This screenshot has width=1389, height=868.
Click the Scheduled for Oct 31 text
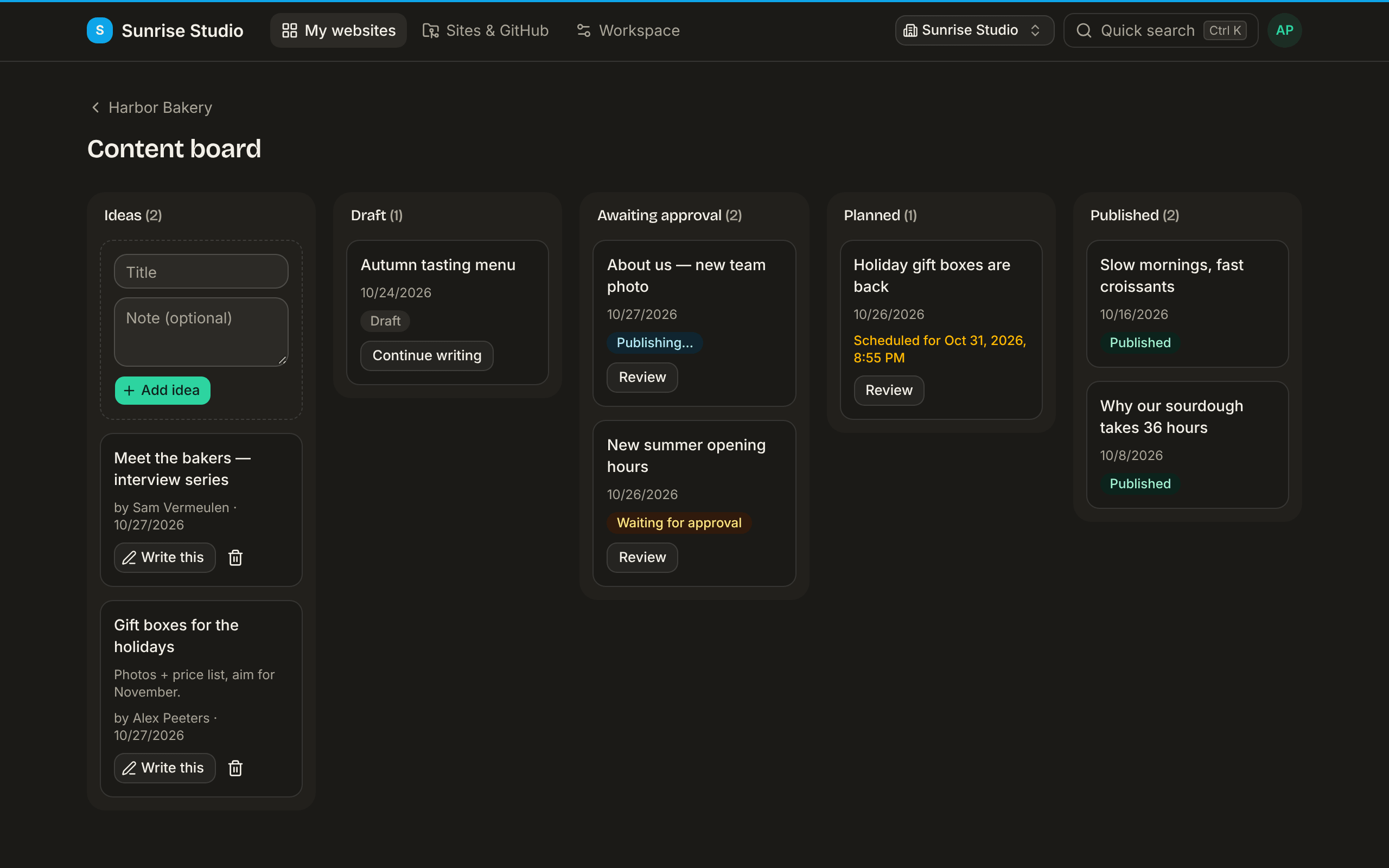tap(940, 349)
